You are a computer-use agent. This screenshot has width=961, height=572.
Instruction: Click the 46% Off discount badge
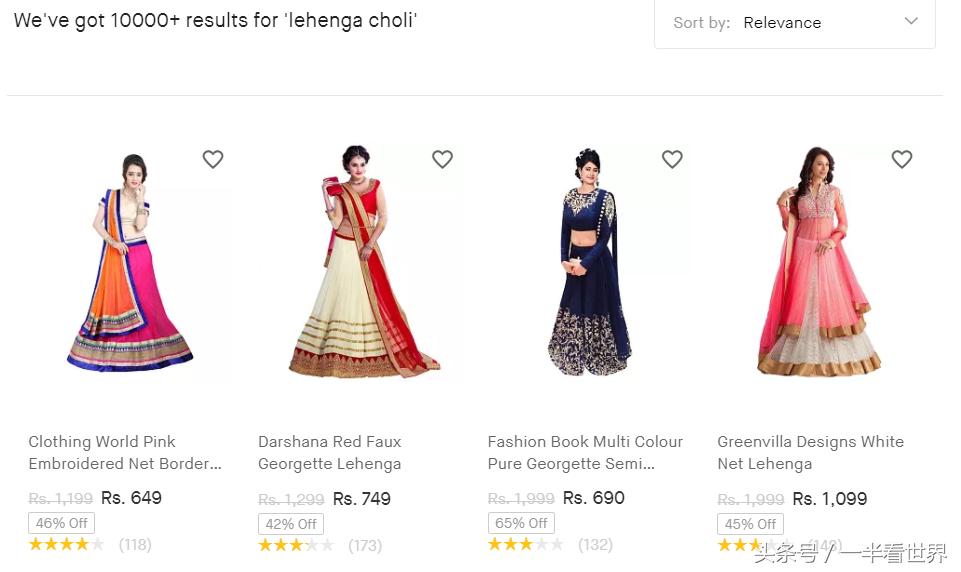62,523
